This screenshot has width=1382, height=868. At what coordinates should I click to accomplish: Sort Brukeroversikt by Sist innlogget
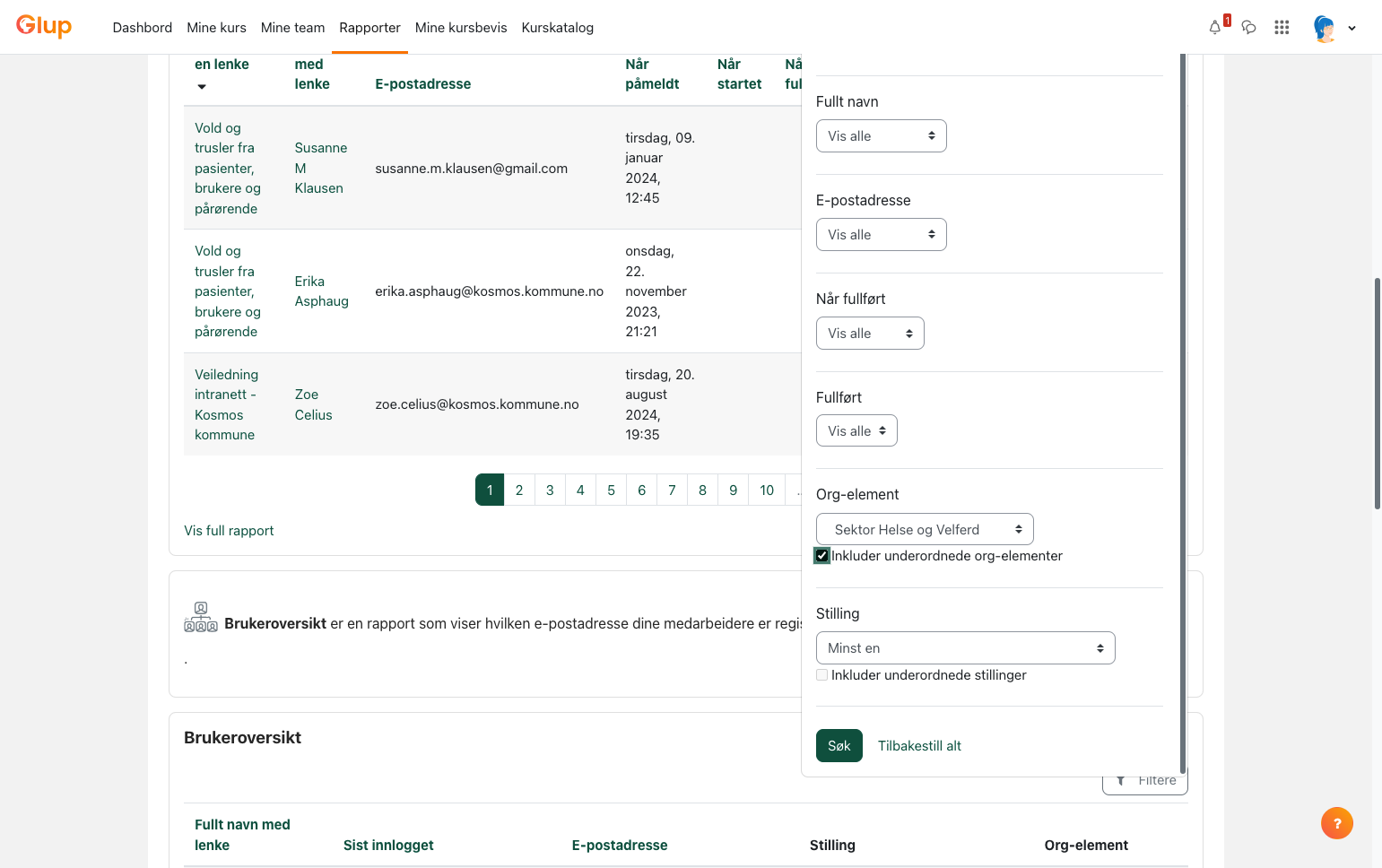388,846
